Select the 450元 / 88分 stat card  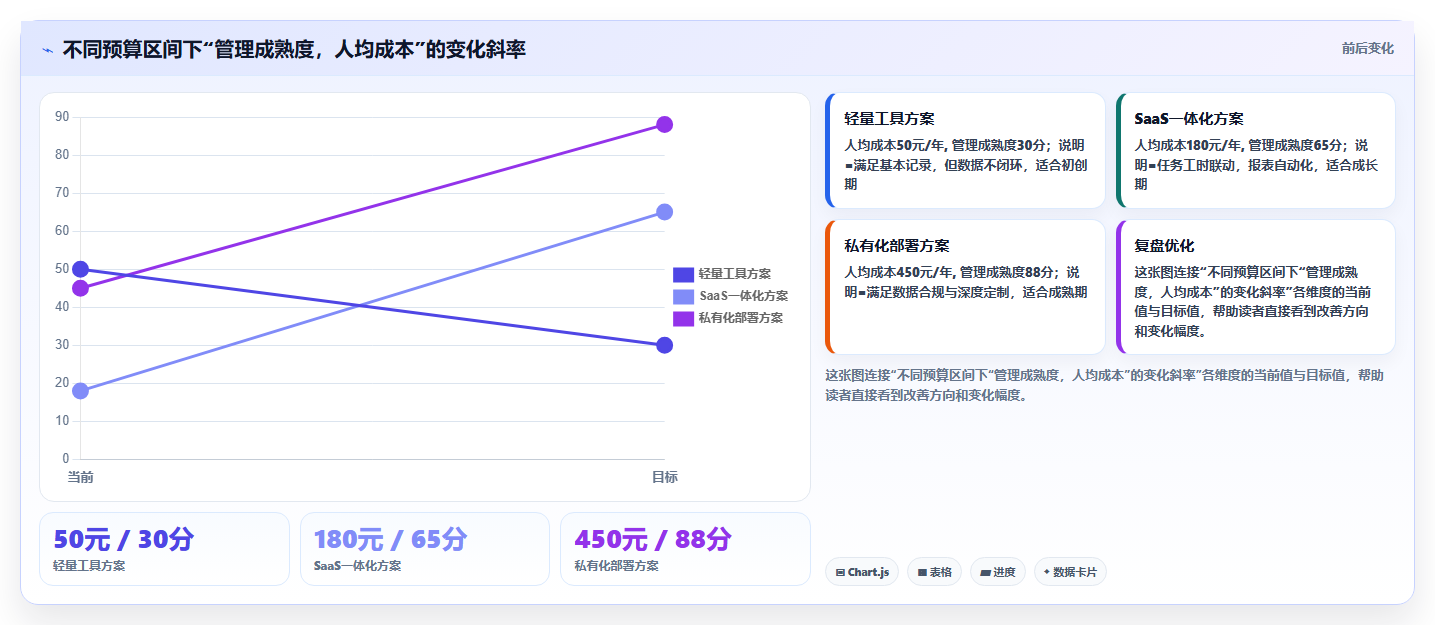tap(685, 549)
